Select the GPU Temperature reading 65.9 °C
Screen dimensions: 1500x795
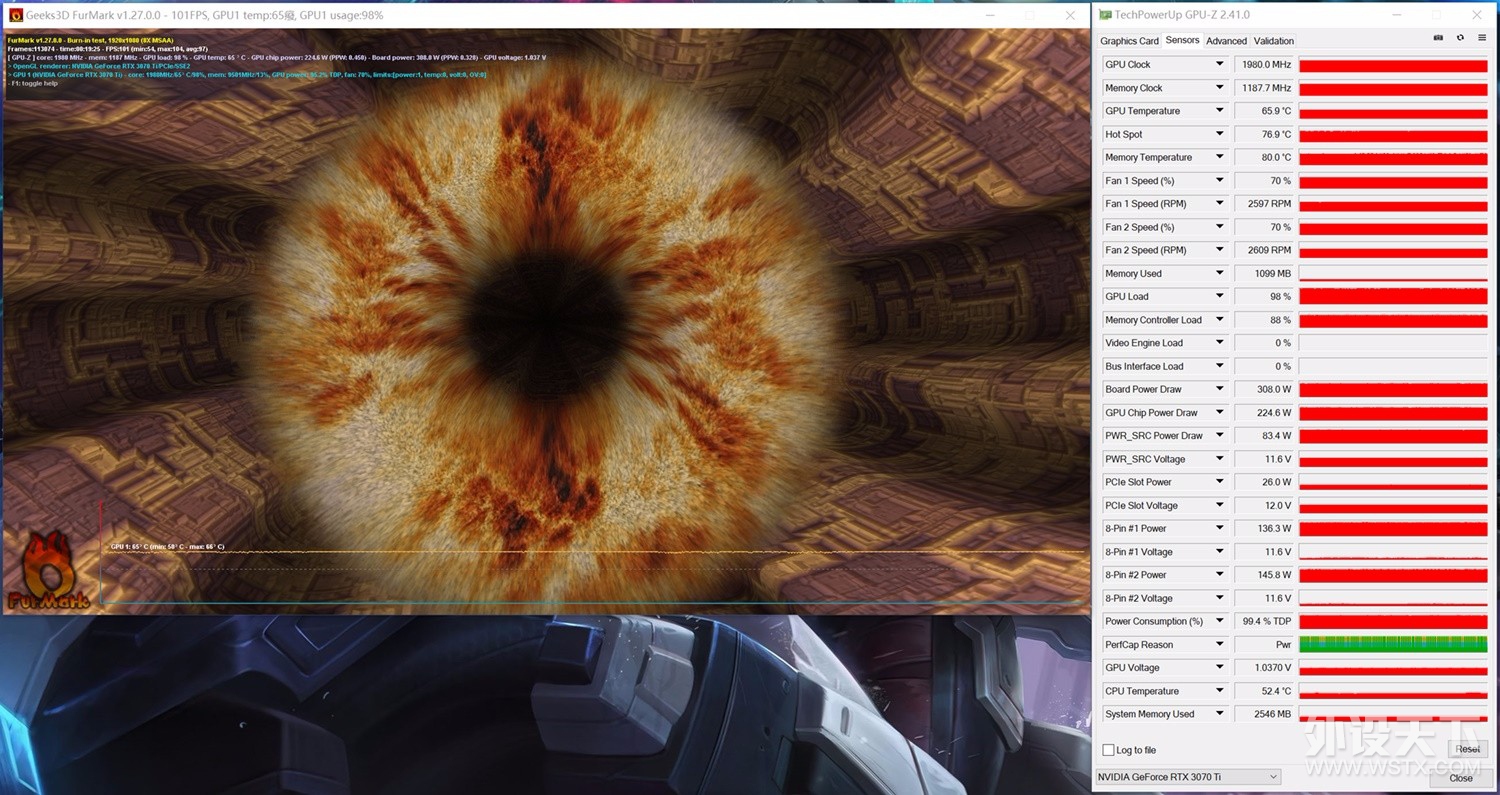pos(1264,111)
